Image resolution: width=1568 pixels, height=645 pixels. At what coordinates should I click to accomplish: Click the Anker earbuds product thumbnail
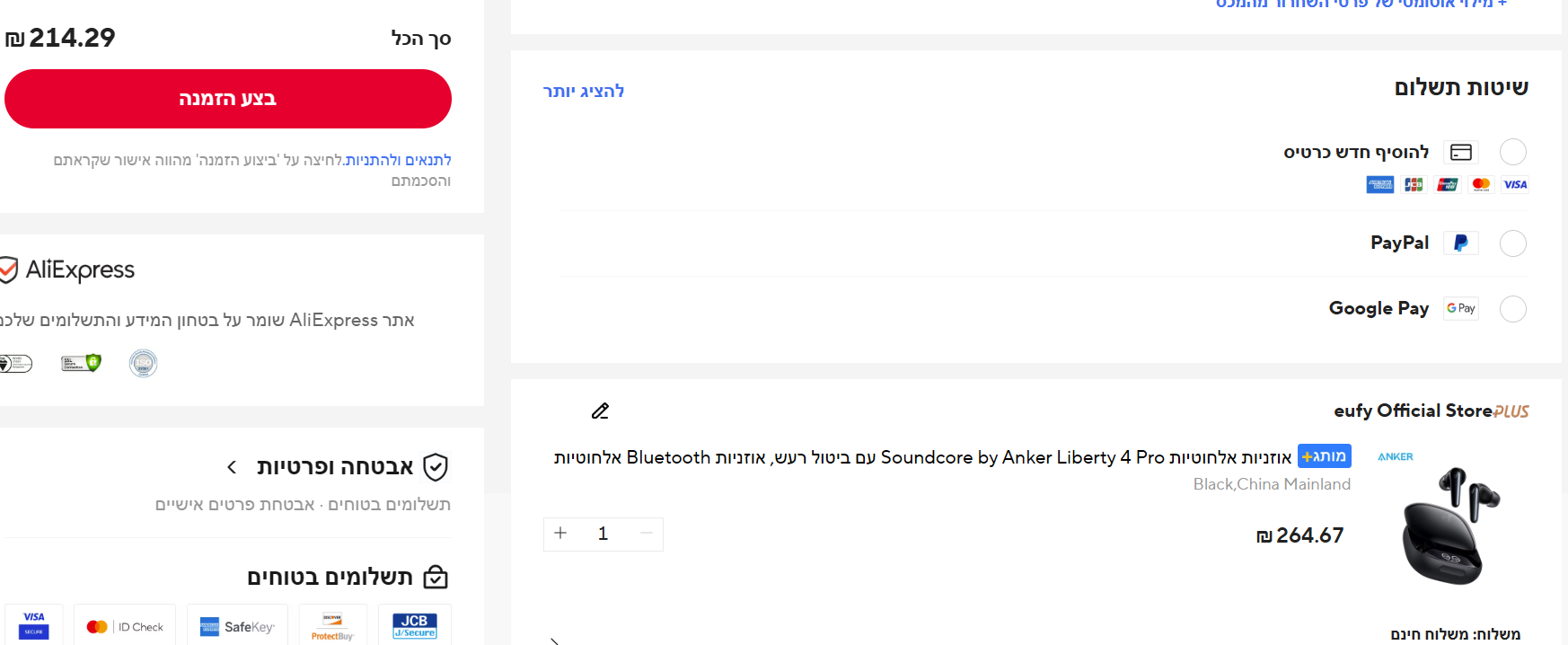click(x=1449, y=525)
